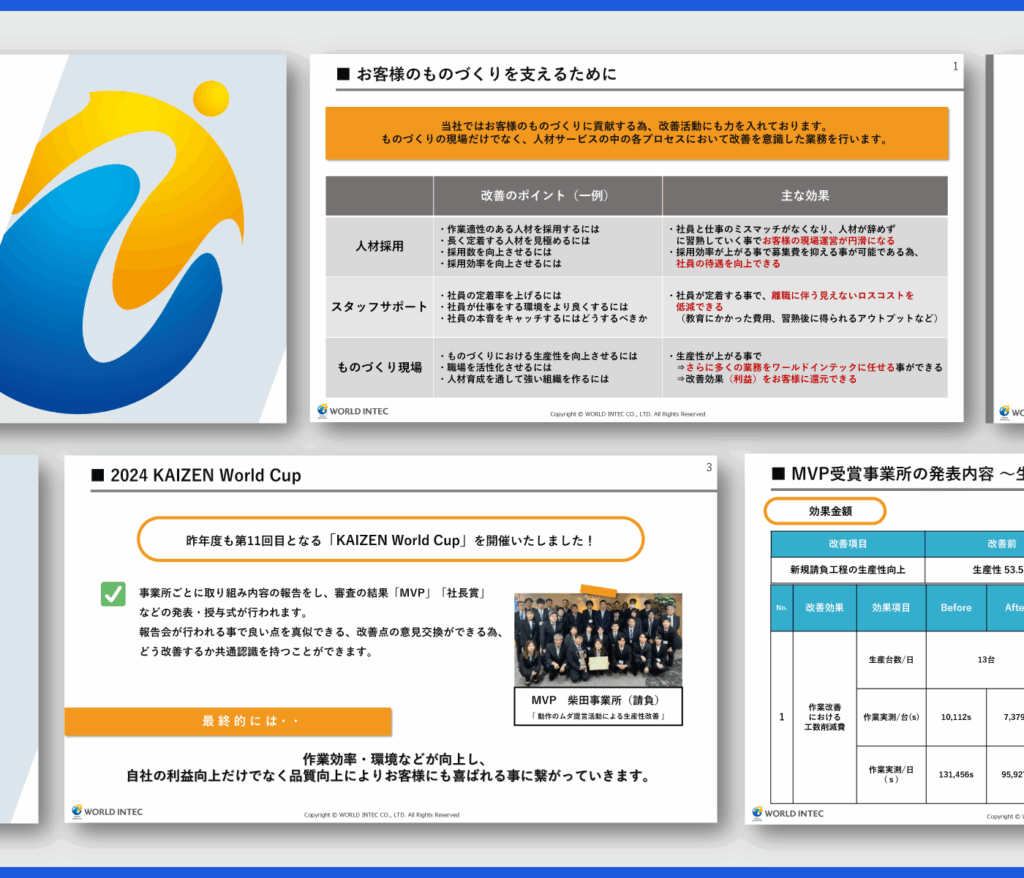
Task: Click the red text 社員の待遇を向上できる
Action: click(728, 264)
